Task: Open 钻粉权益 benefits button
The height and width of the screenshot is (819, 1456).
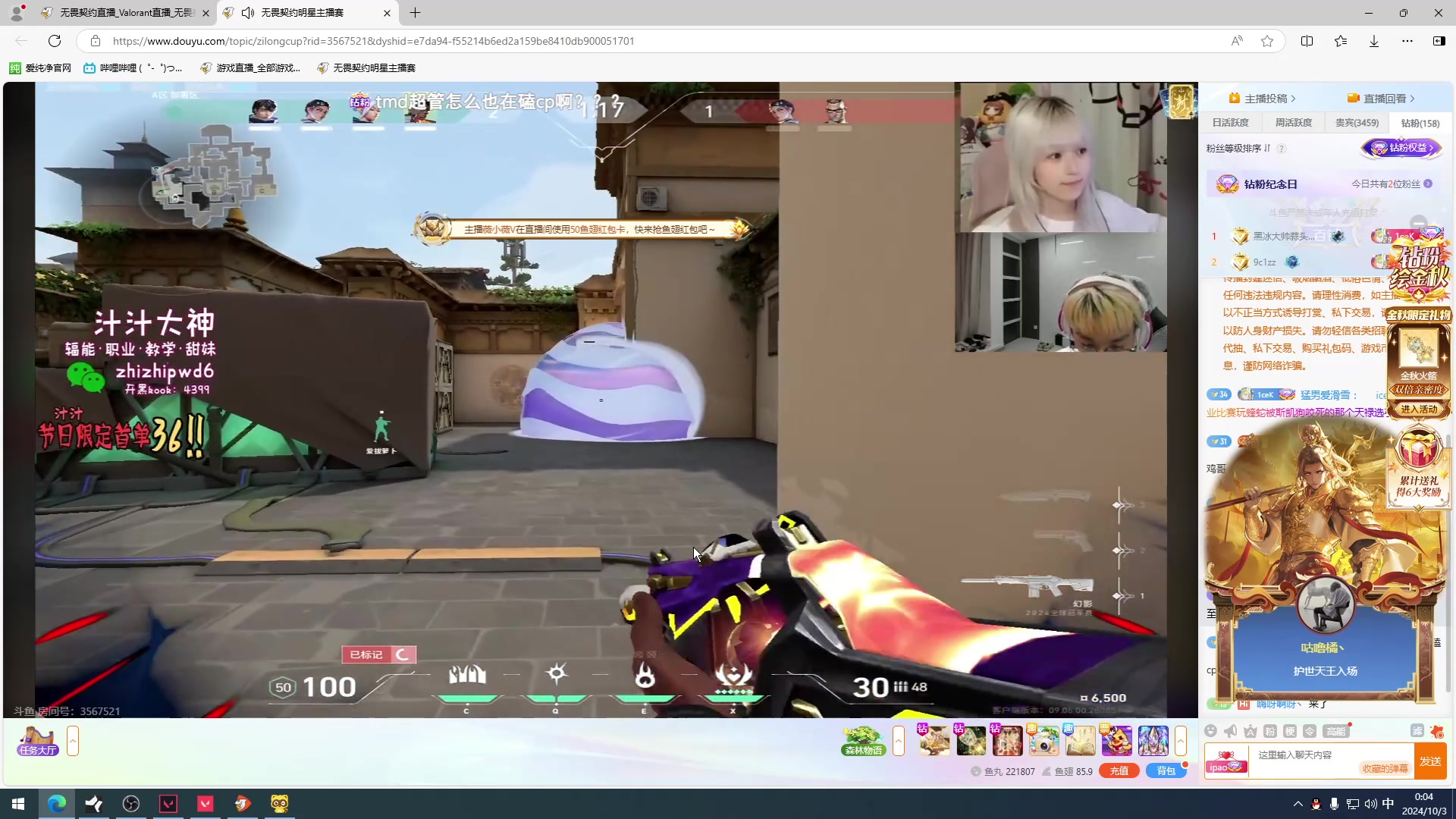Action: (x=1402, y=148)
